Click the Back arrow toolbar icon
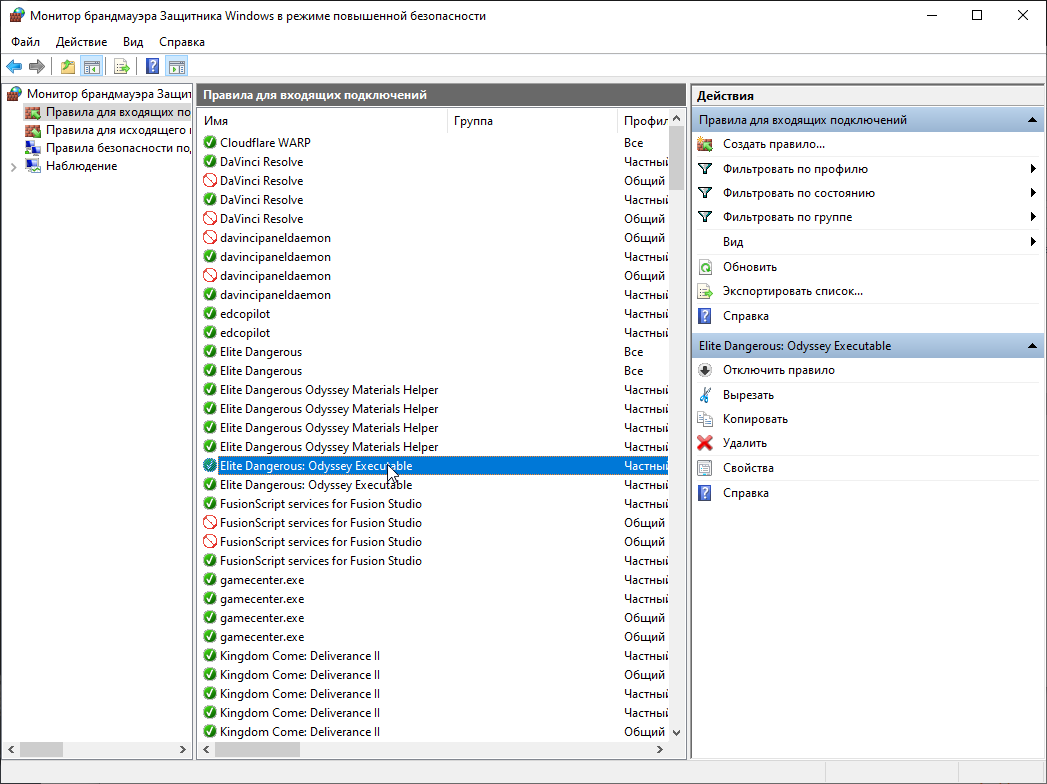Screen dimensions: 1047x784 pos(14,66)
